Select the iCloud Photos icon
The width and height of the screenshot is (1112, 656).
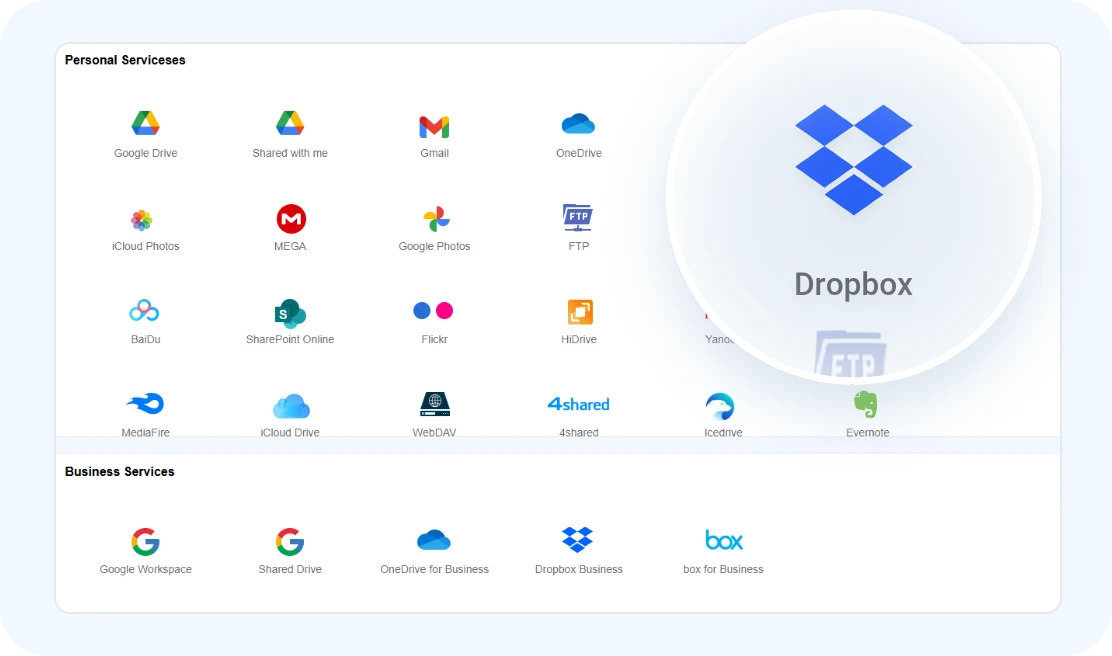coord(142,220)
